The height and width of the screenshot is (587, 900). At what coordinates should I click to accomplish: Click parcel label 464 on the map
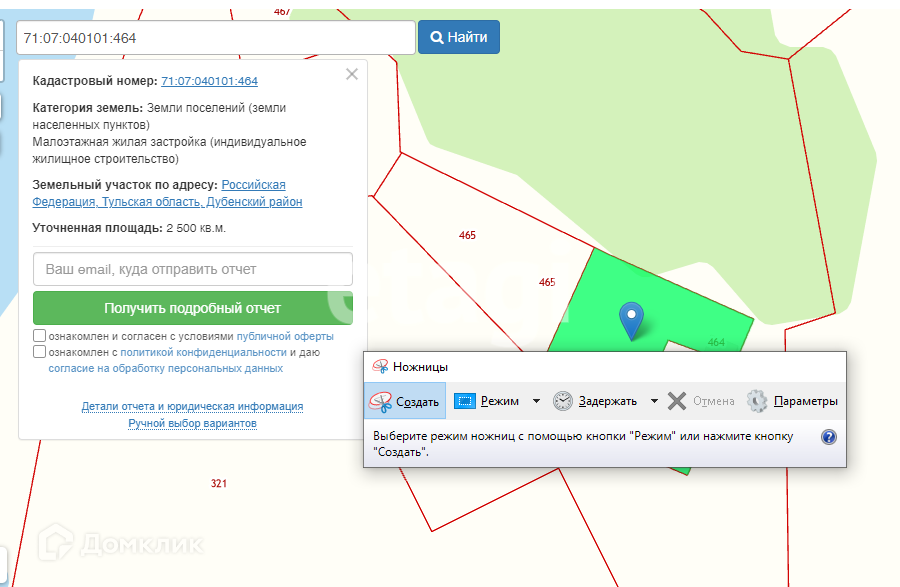[x=716, y=343]
